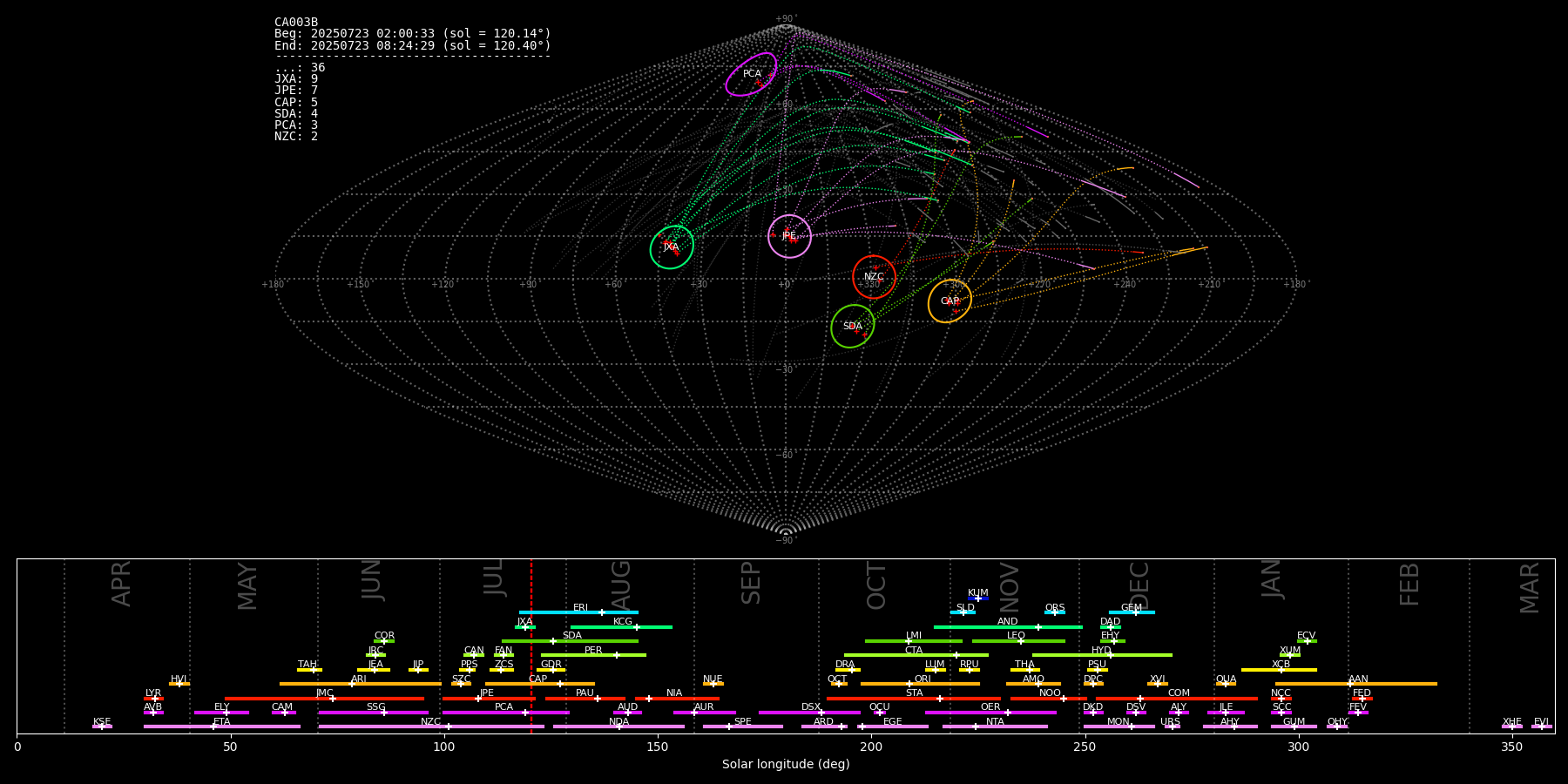Click the magenta SSG shower bar in timeline
The width and height of the screenshot is (1568, 784).
coord(373,713)
